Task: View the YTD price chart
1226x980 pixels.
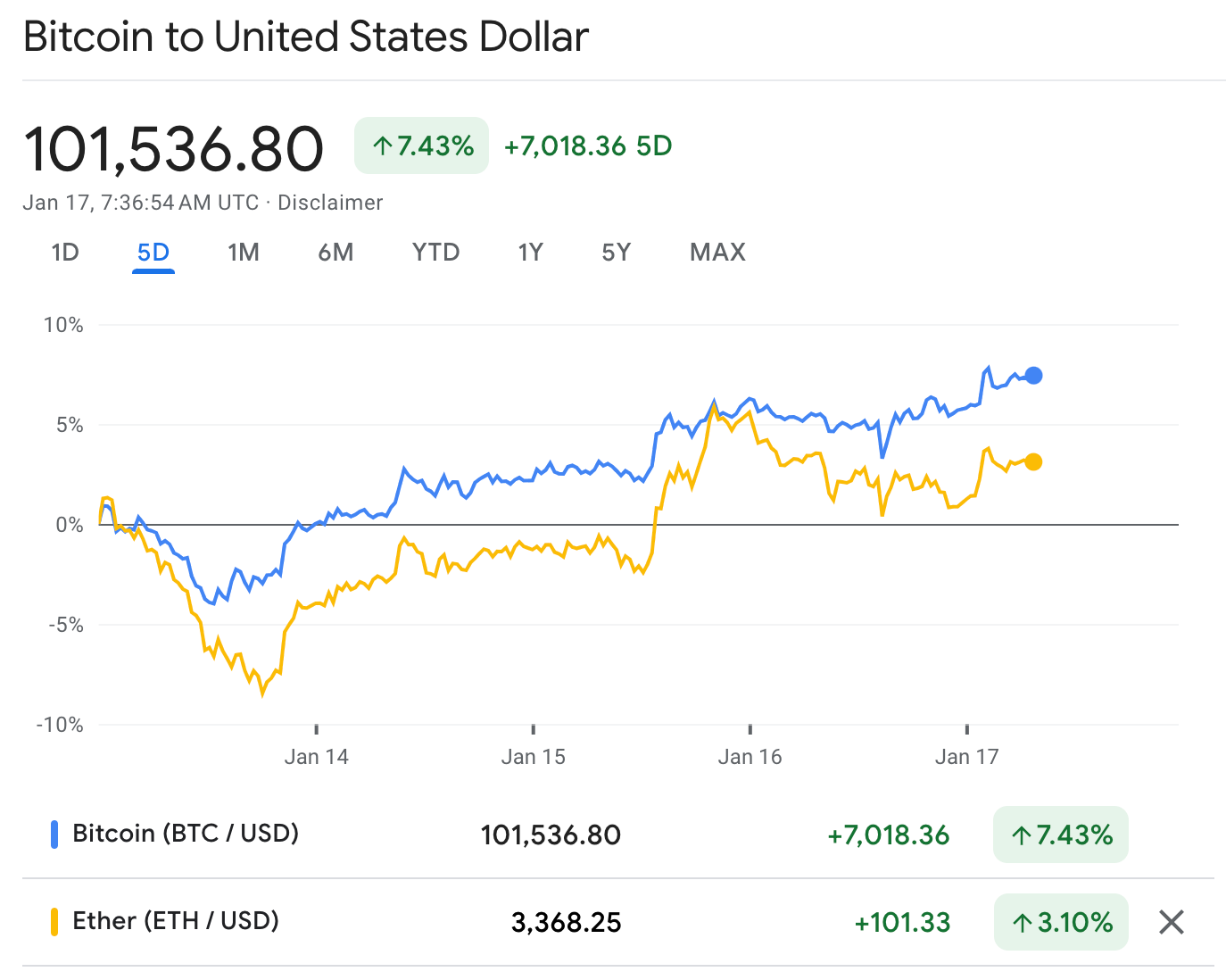Action: coord(435,253)
